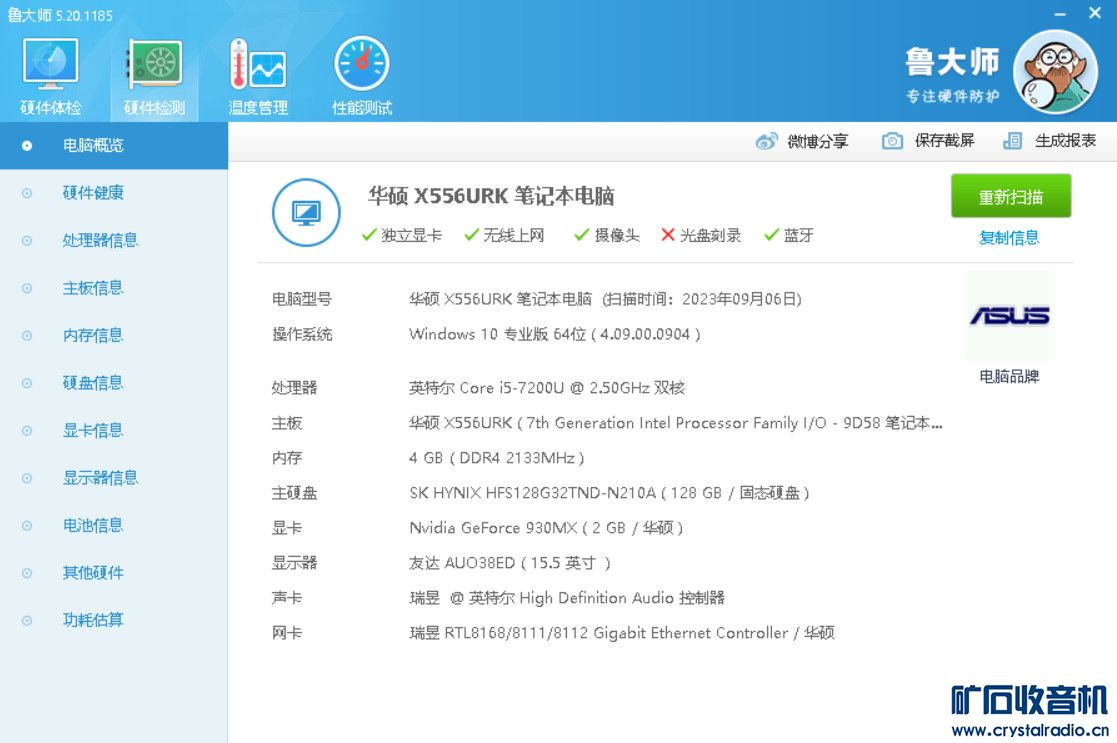The width and height of the screenshot is (1117, 743).
Task: Click the 生成报表 report icon
Action: (1012, 141)
